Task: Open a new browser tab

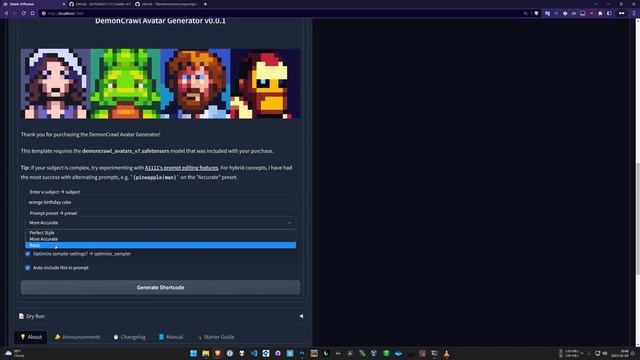Action: 205,4
